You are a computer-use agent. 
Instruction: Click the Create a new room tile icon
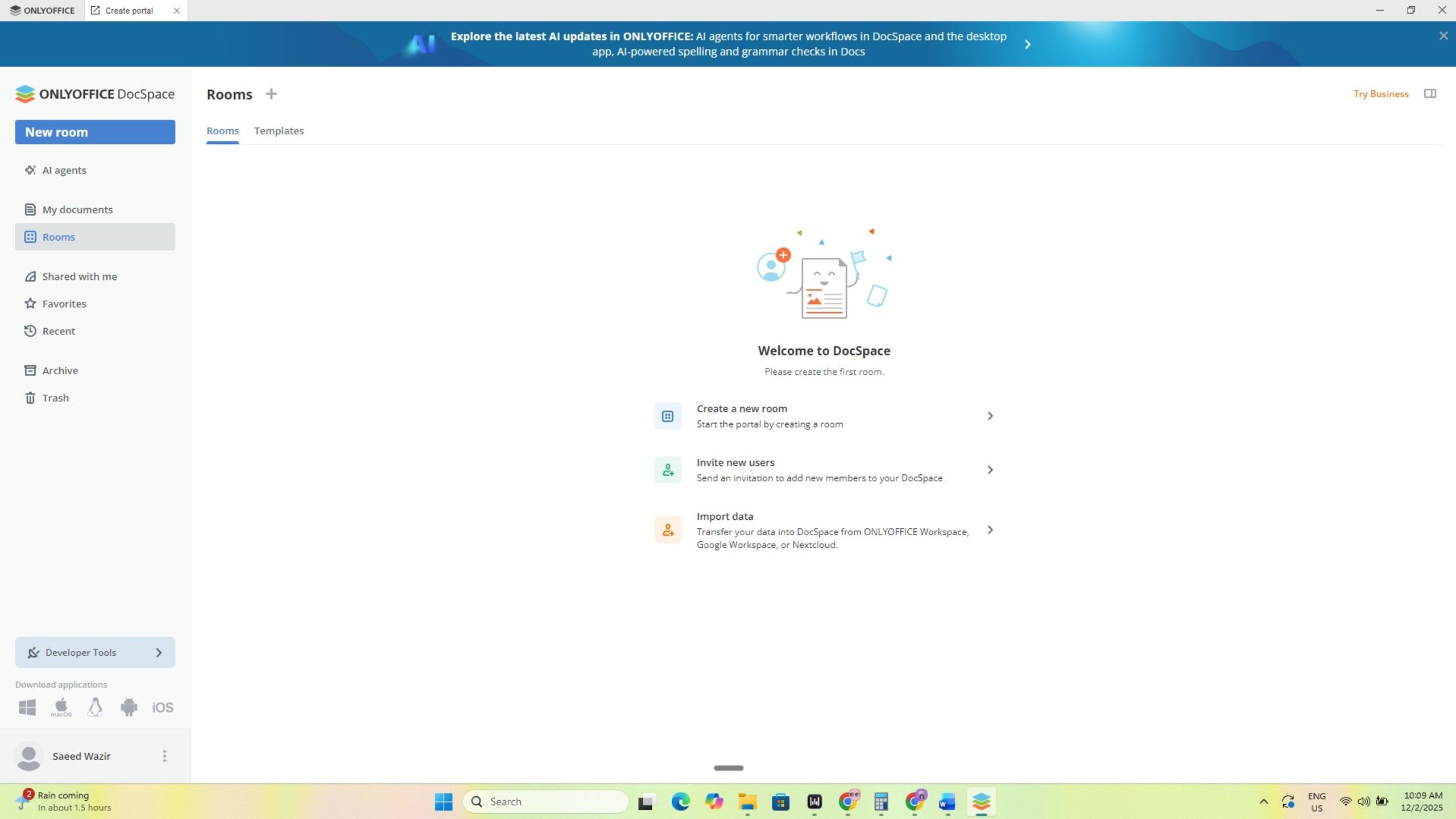[668, 416]
